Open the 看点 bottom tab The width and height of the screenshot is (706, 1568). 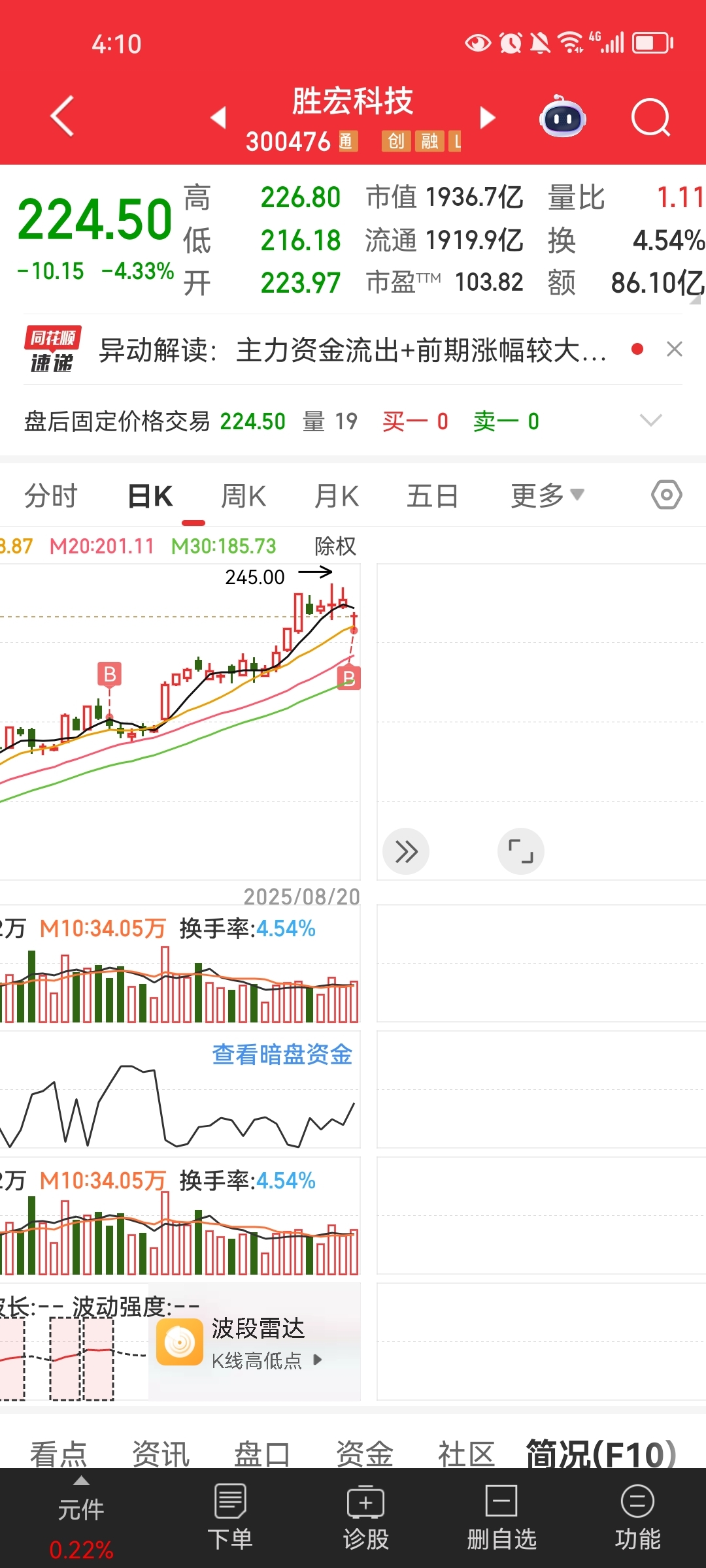59,1454
